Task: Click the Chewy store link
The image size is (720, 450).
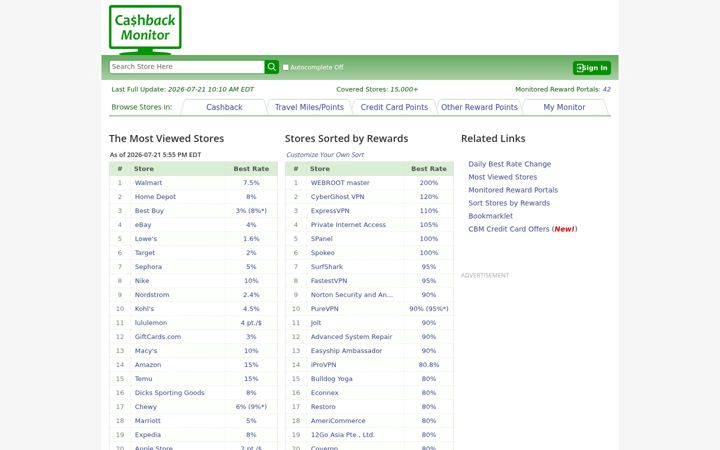Action: click(x=146, y=407)
